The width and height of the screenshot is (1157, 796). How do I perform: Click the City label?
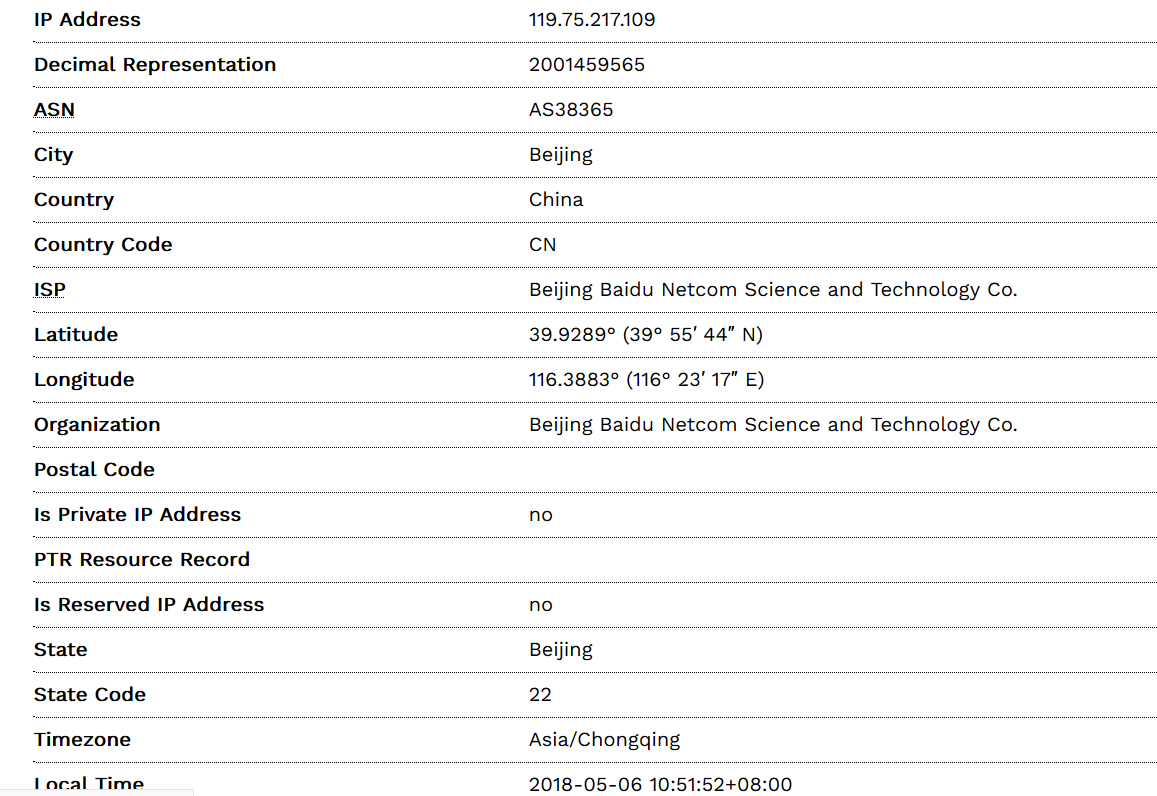[x=53, y=155]
